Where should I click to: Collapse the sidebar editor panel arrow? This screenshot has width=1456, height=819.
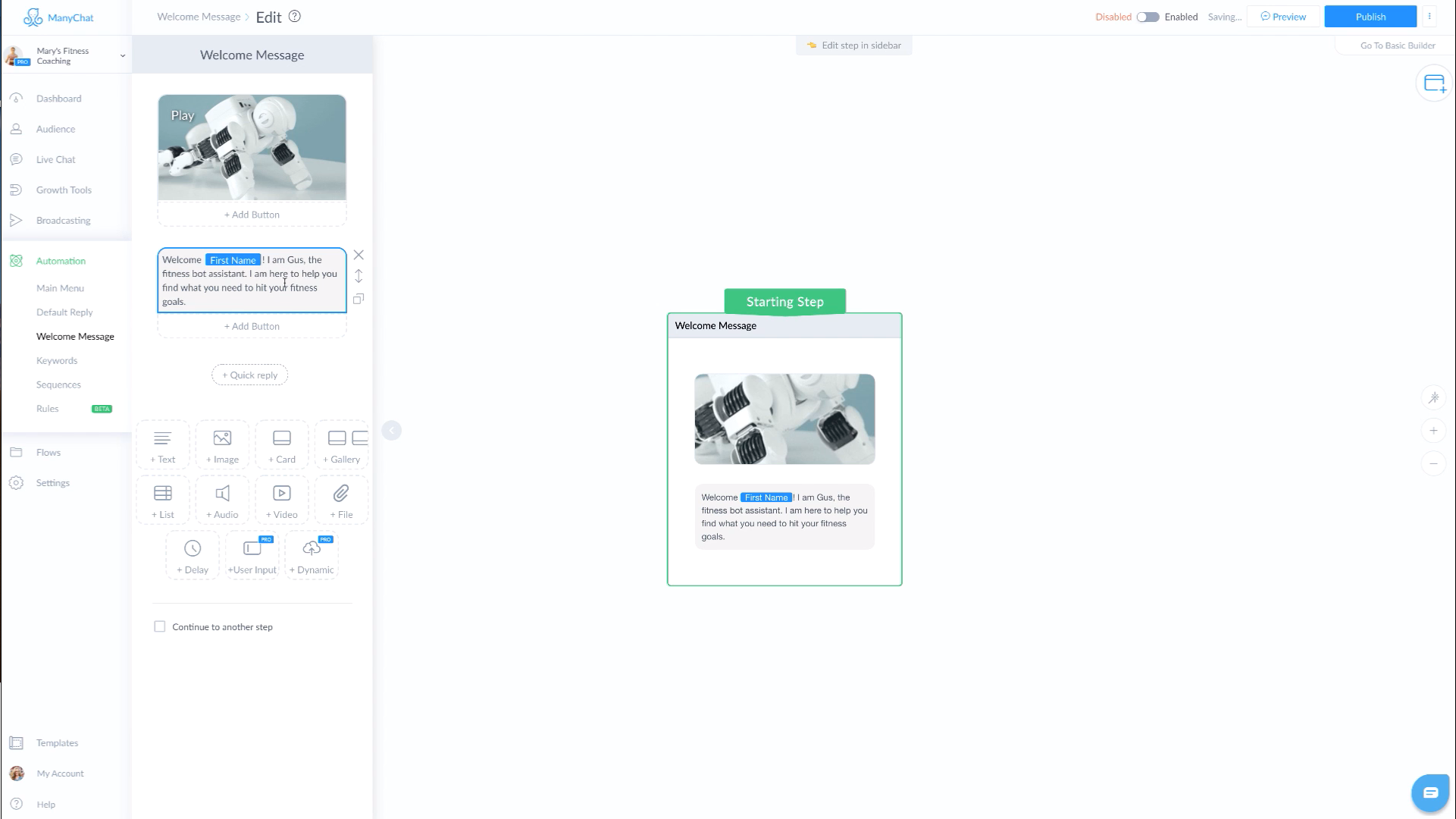click(392, 431)
